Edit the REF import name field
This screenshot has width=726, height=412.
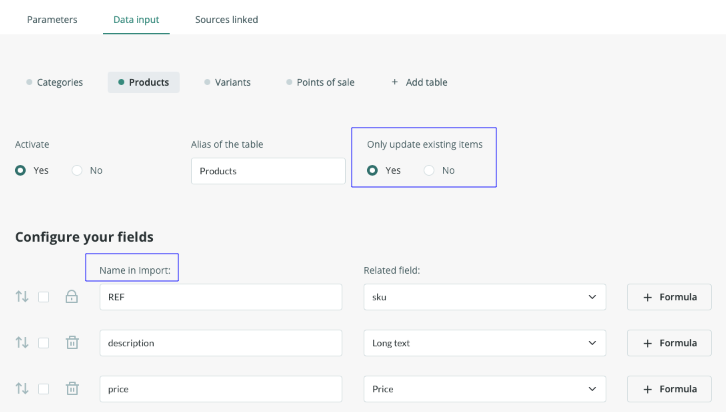click(221, 297)
